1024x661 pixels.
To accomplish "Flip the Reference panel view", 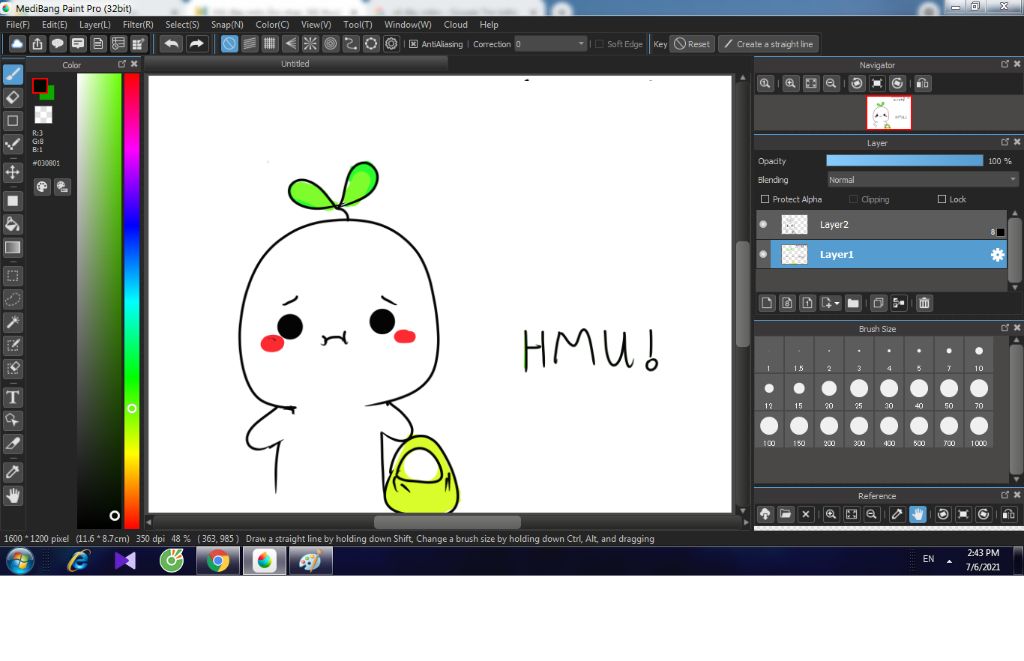I will (x=1008, y=515).
